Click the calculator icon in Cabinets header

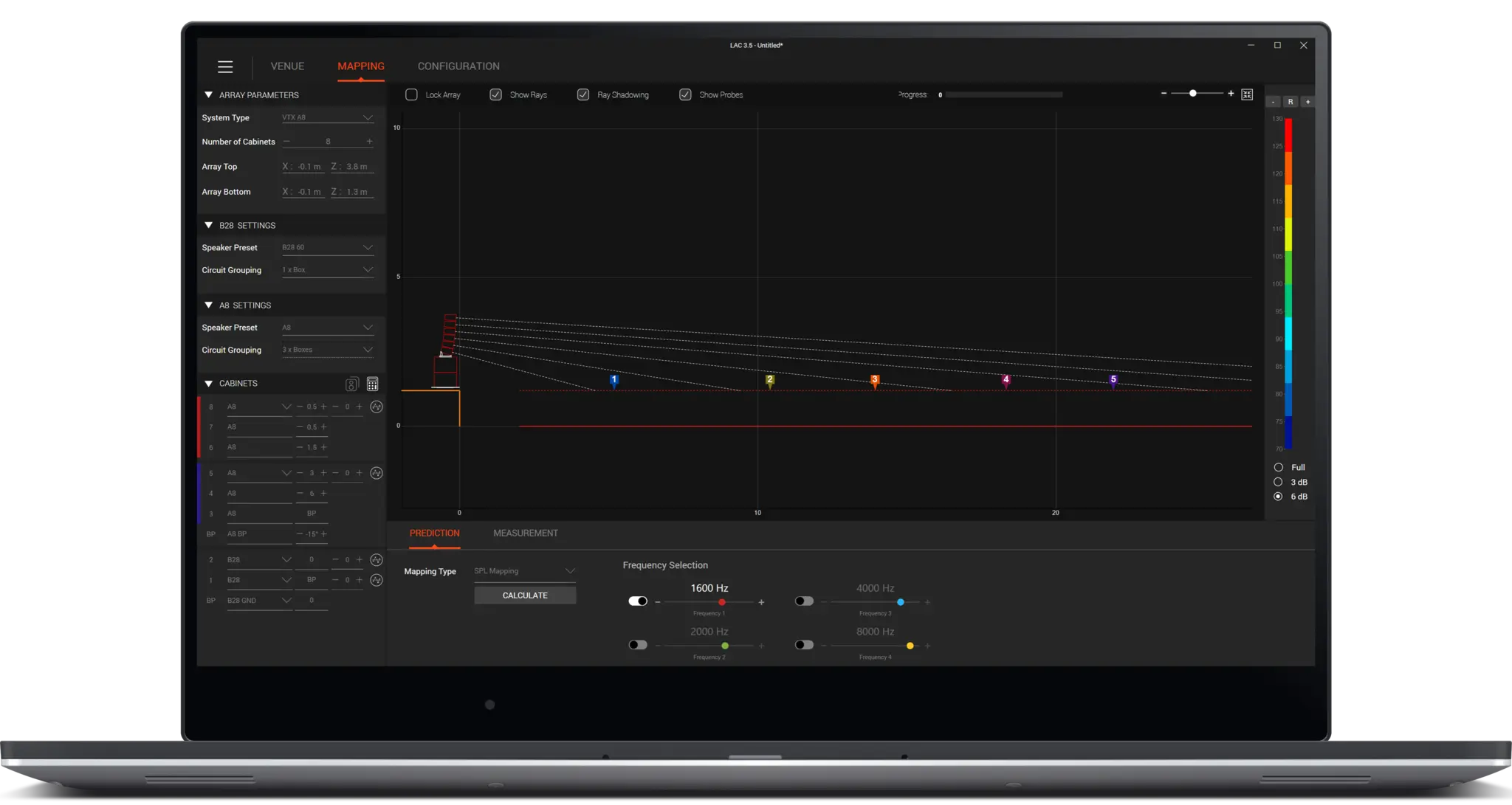click(372, 384)
